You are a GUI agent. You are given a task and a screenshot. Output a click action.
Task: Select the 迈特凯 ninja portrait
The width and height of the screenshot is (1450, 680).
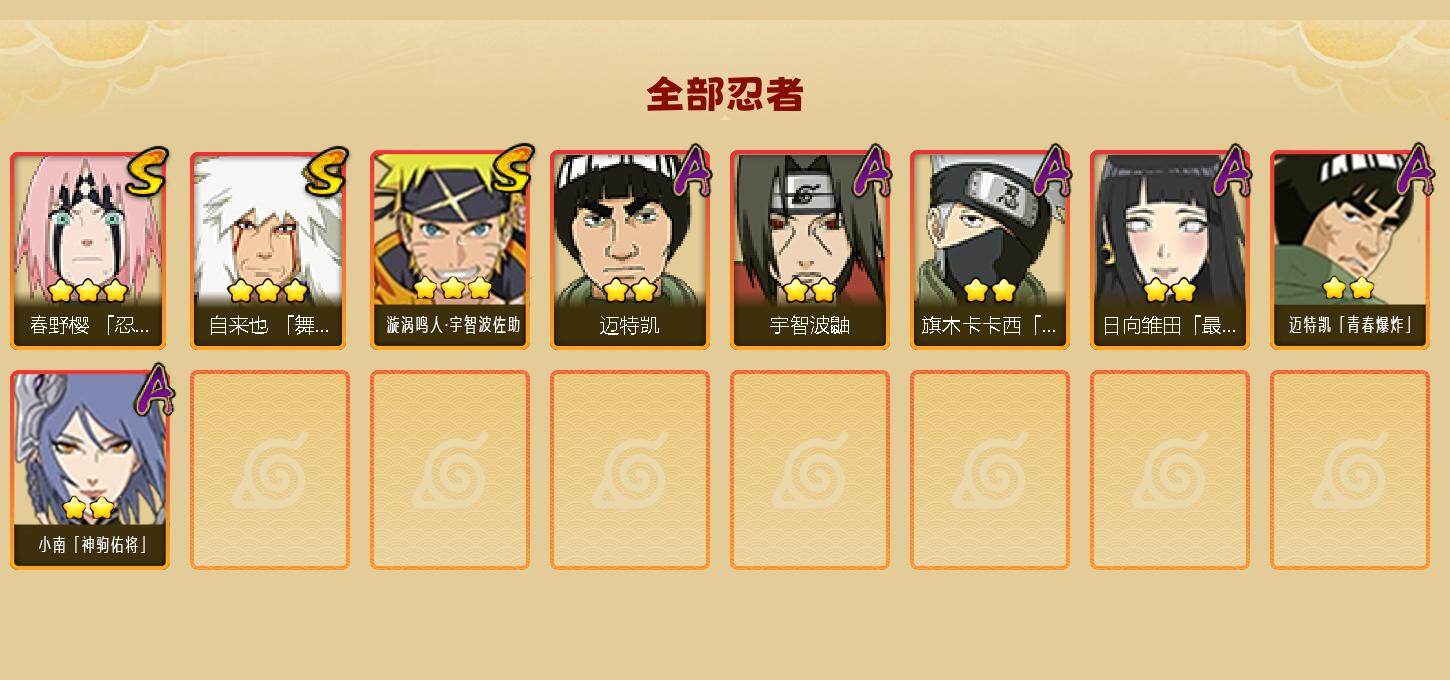[x=630, y=250]
